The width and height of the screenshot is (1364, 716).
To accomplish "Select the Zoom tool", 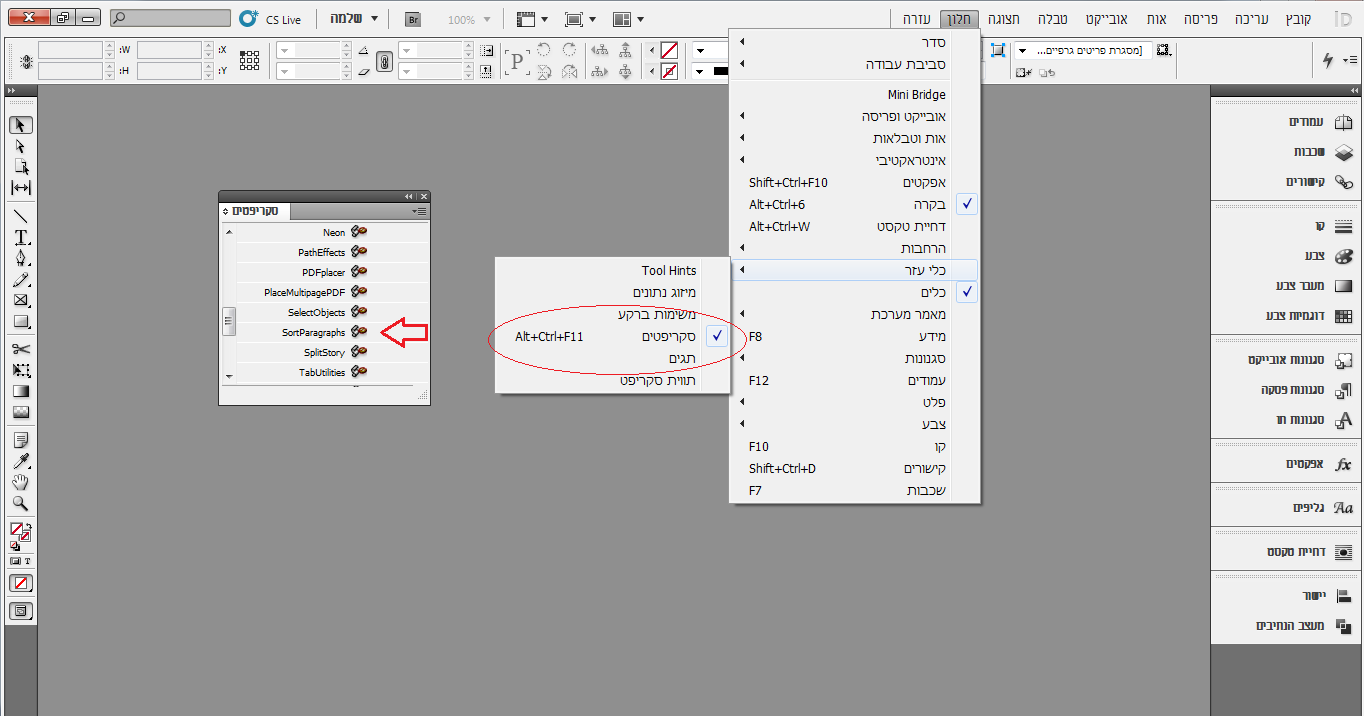I will (21, 503).
